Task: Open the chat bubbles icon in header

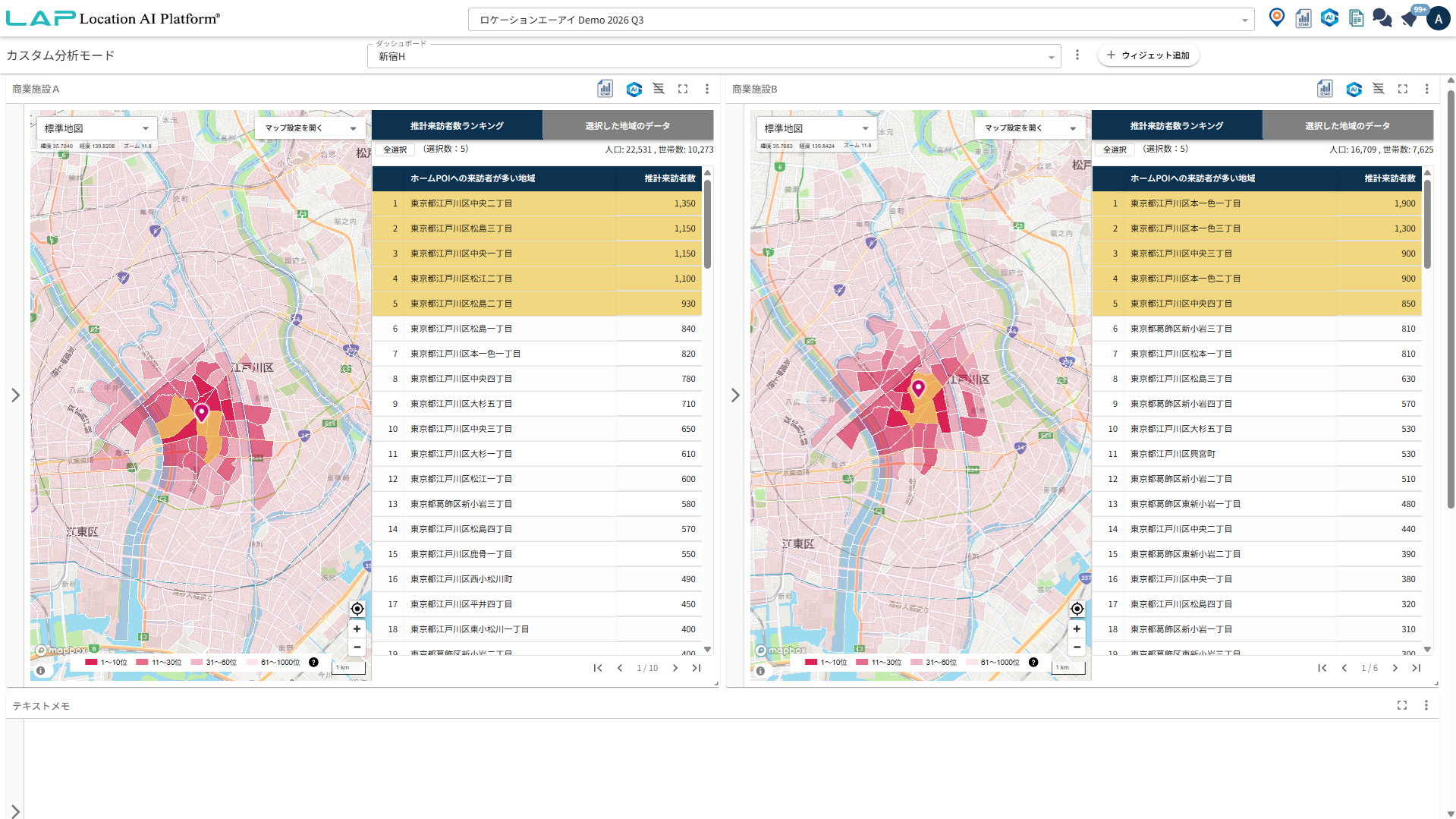Action: pos(1382,18)
